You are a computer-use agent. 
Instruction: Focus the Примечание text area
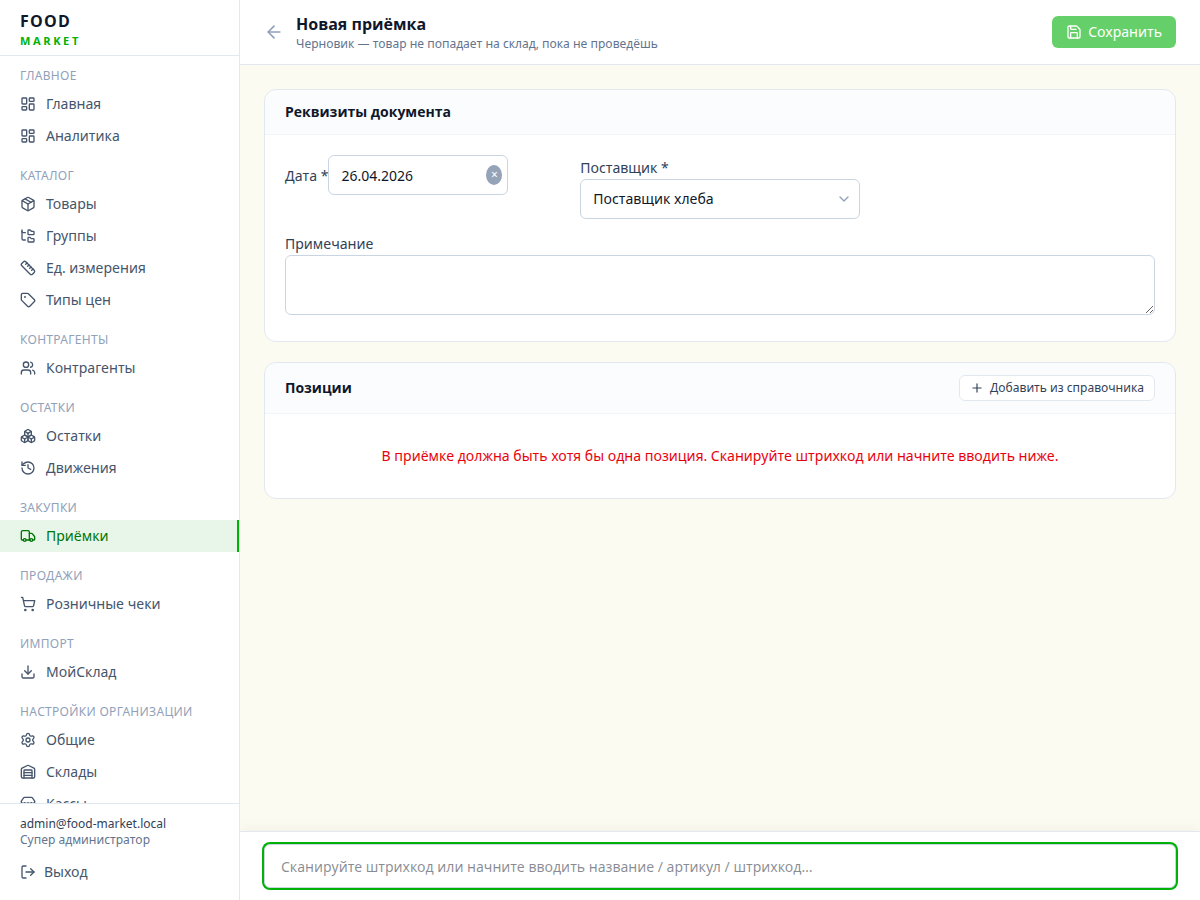(x=719, y=285)
